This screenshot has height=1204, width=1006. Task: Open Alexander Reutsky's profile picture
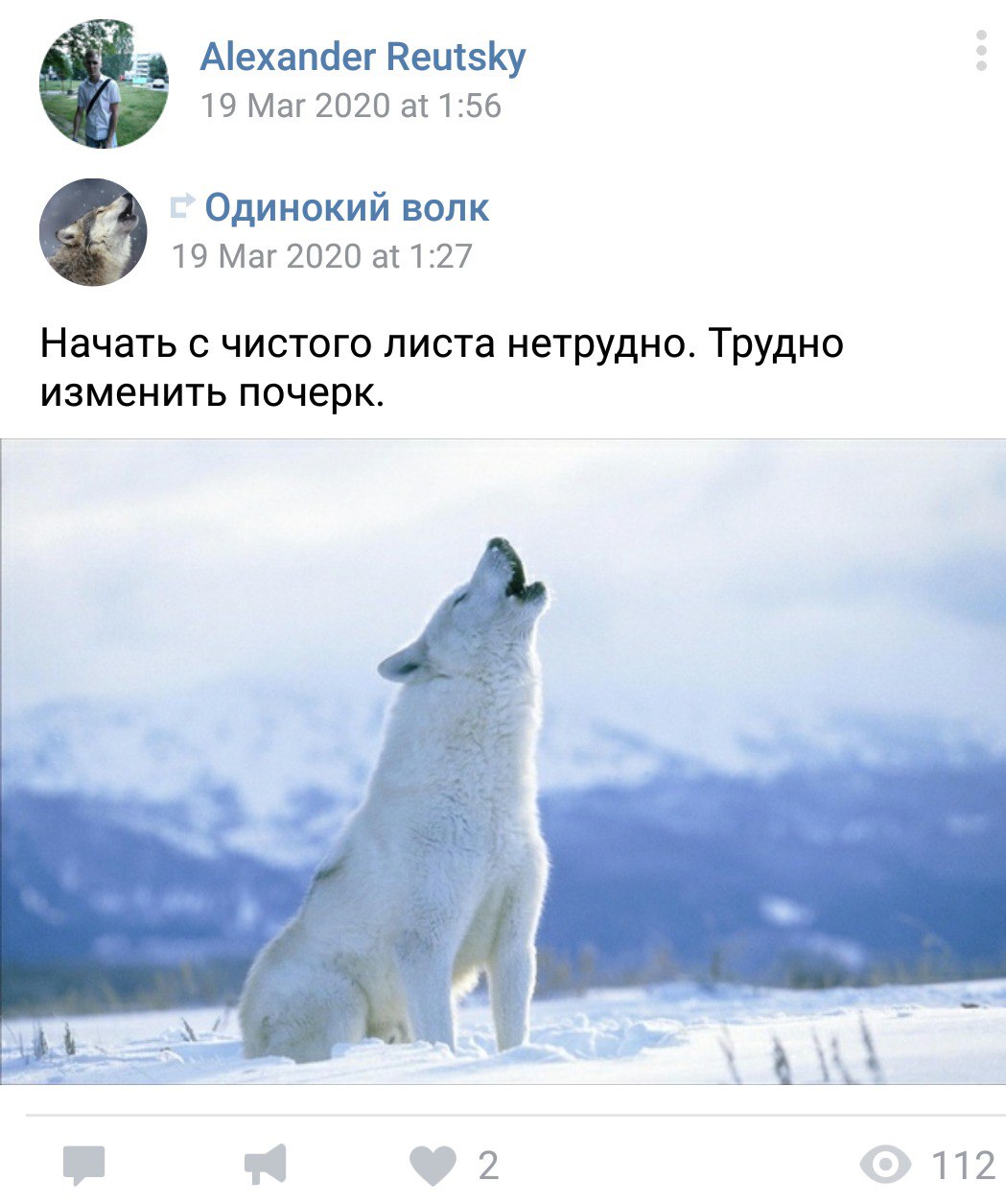(x=104, y=83)
